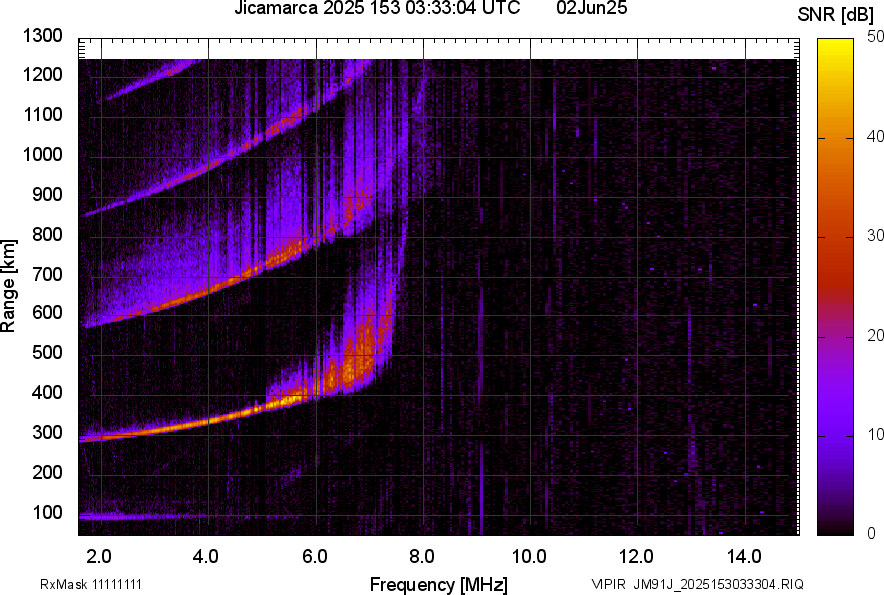Viewport: 884px width, 595px height.
Task: Click the frequency tick label 8.0
Action: point(422,557)
